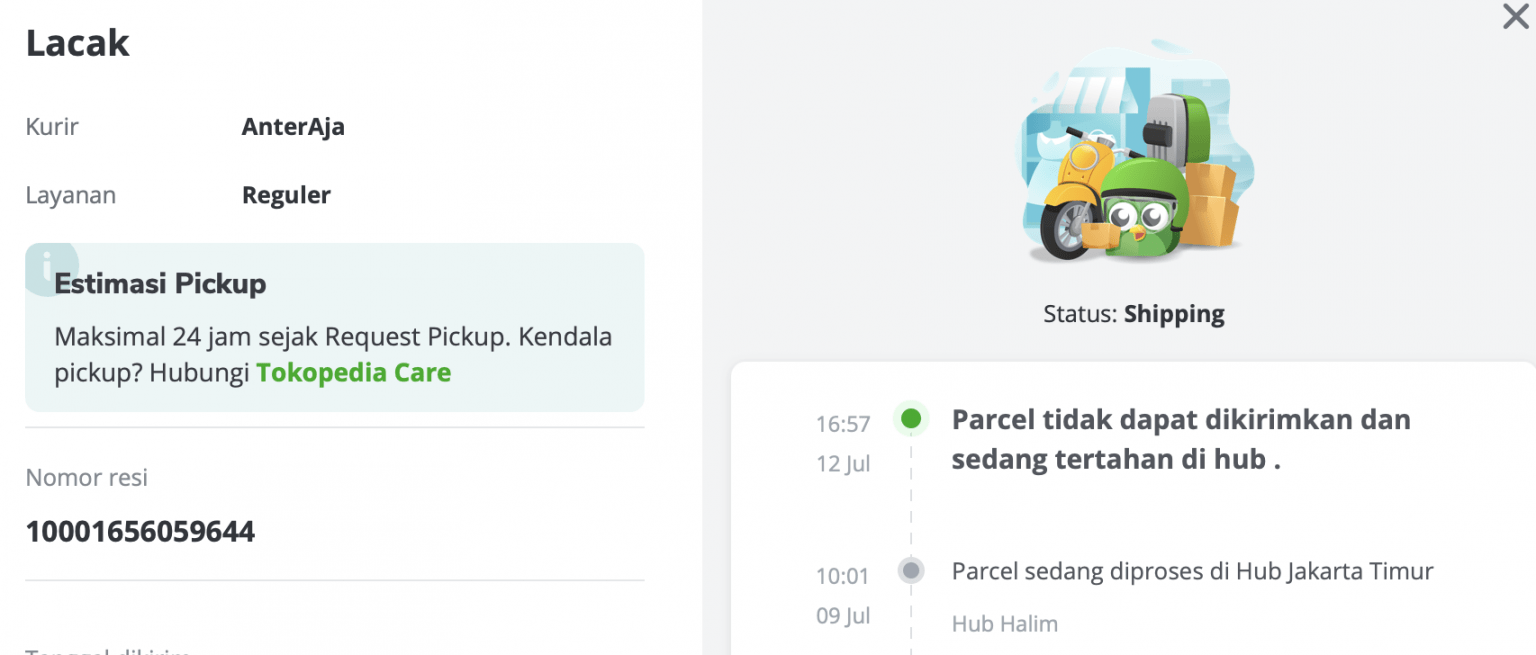Click the 'Parcel sedang diproses di Hub Jakarta Timur' entry

point(1192,571)
